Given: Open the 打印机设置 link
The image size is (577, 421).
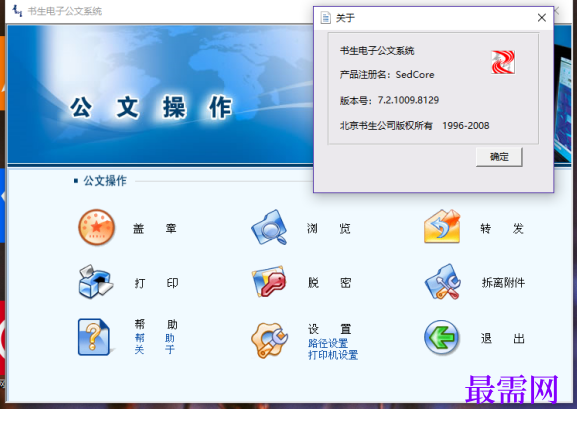Looking at the screenshot, I should [333, 355].
